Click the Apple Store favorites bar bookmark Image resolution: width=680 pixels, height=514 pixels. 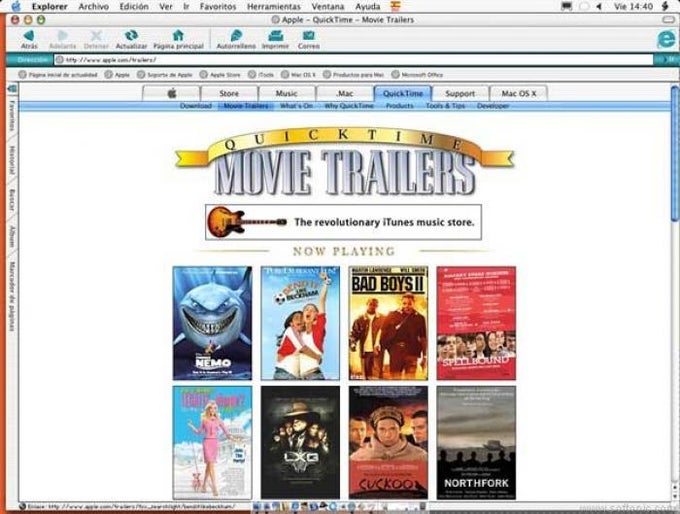tap(220, 75)
